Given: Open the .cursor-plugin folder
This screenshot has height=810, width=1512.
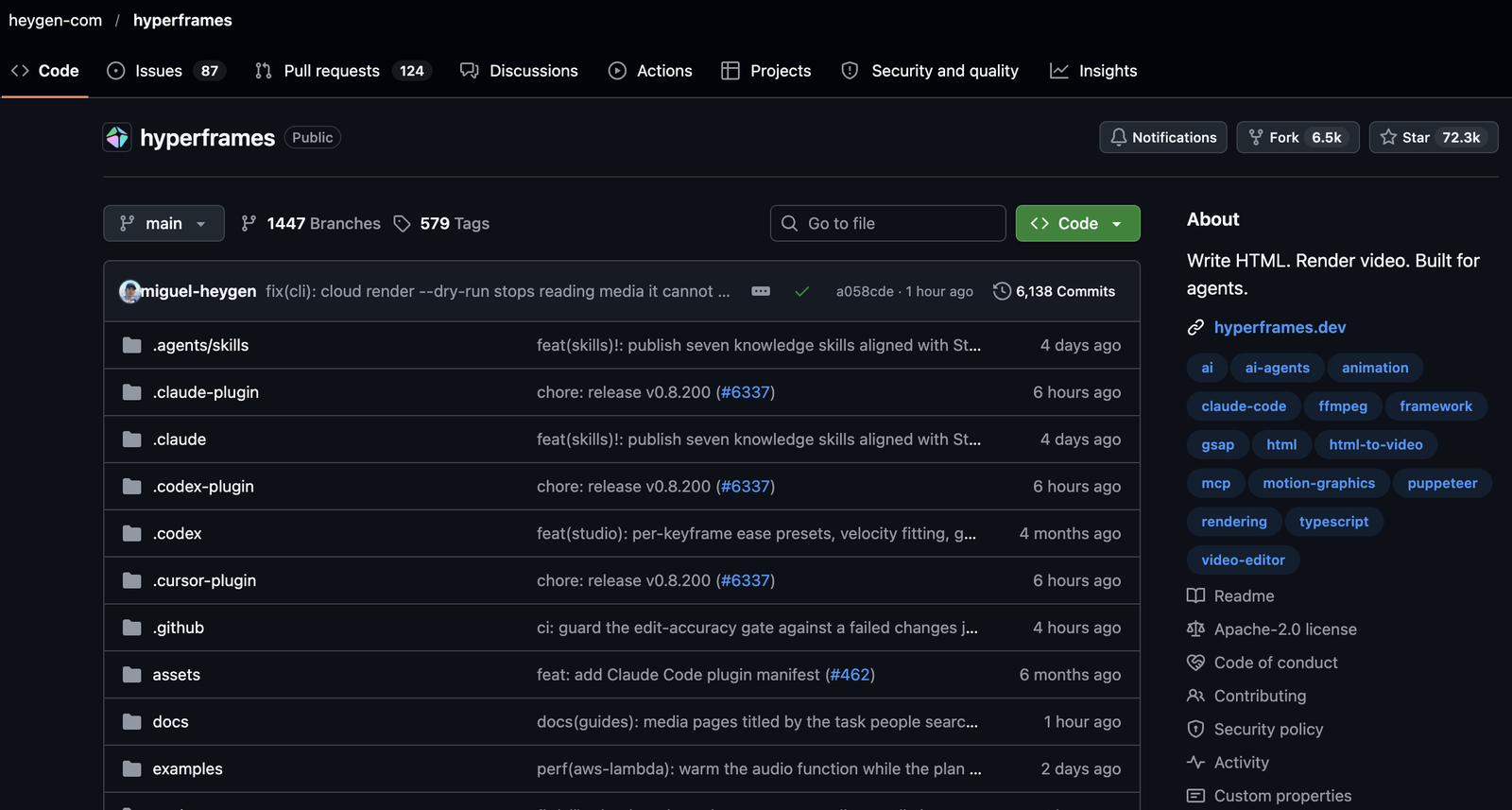Looking at the screenshot, I should point(204,580).
